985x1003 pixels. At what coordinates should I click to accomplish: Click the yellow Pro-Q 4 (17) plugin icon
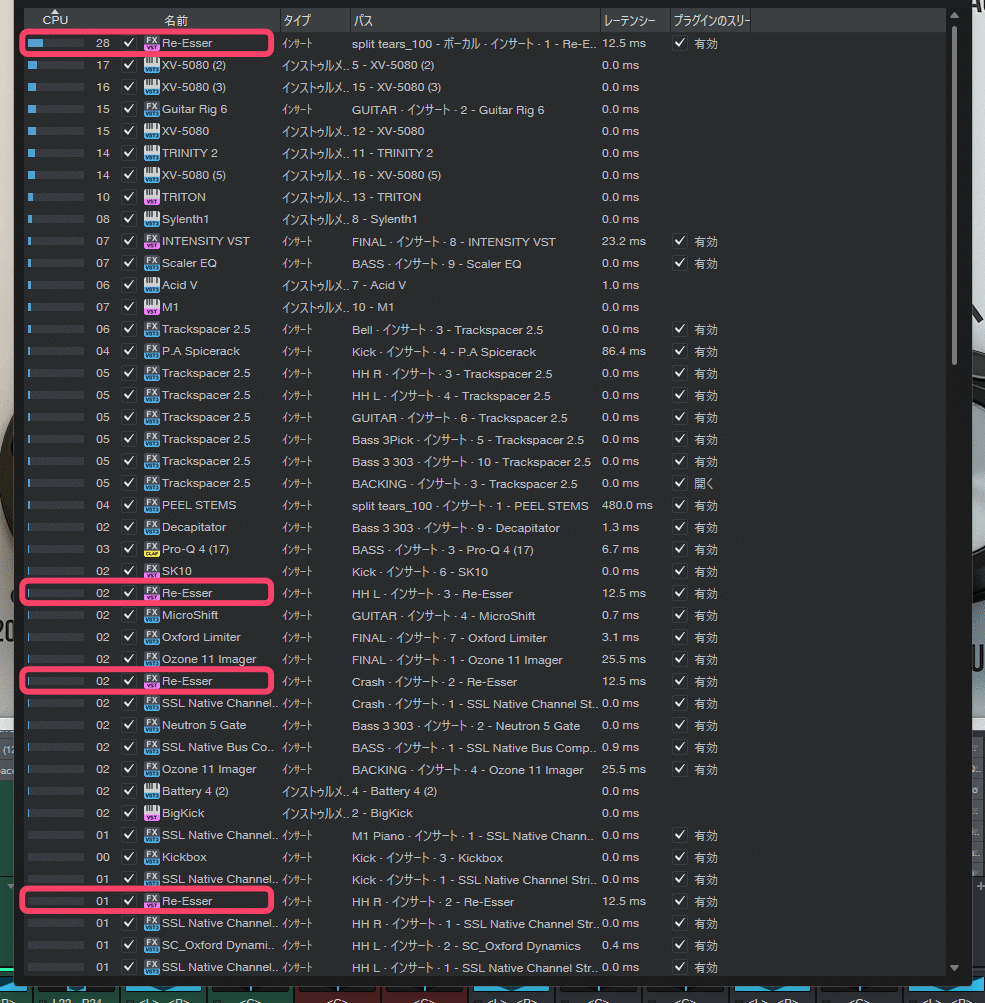[x=152, y=549]
